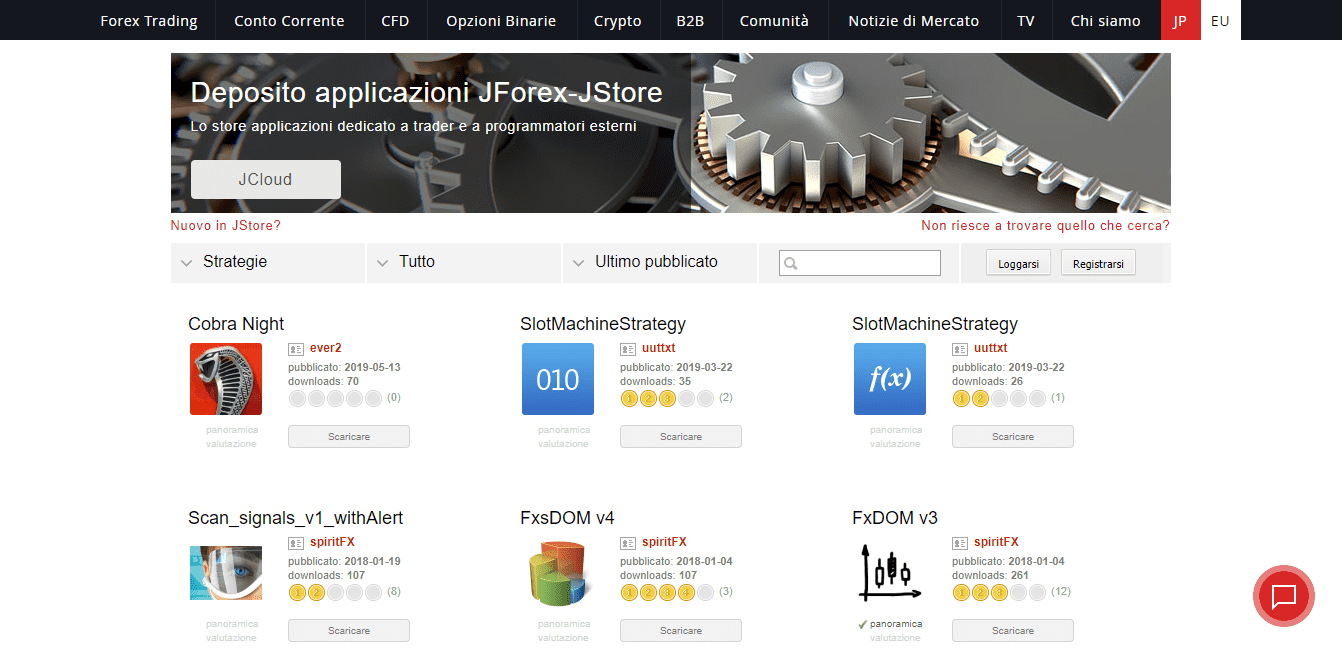Image resolution: width=1342 pixels, height=651 pixels.
Task: Expand the Strategie category dropdown
Action: point(268,262)
